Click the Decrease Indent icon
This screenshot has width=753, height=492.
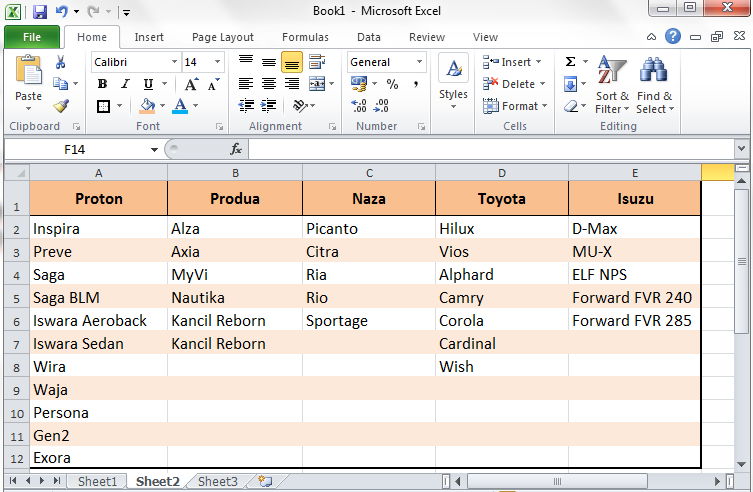pyautogui.click(x=246, y=106)
